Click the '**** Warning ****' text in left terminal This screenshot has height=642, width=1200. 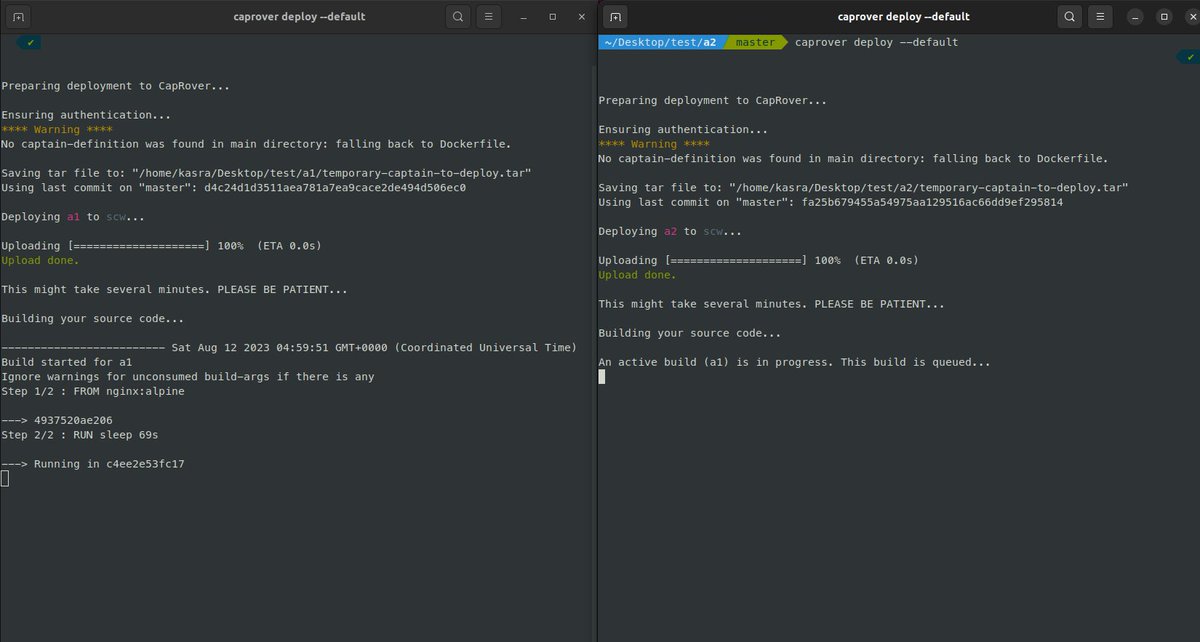tap(57, 130)
